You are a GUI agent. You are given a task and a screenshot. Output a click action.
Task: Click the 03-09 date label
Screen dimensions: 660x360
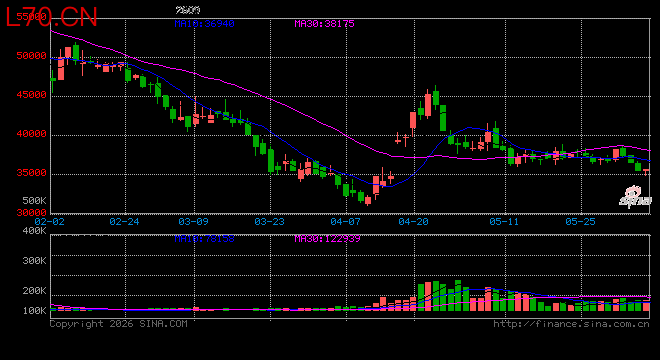193,221
